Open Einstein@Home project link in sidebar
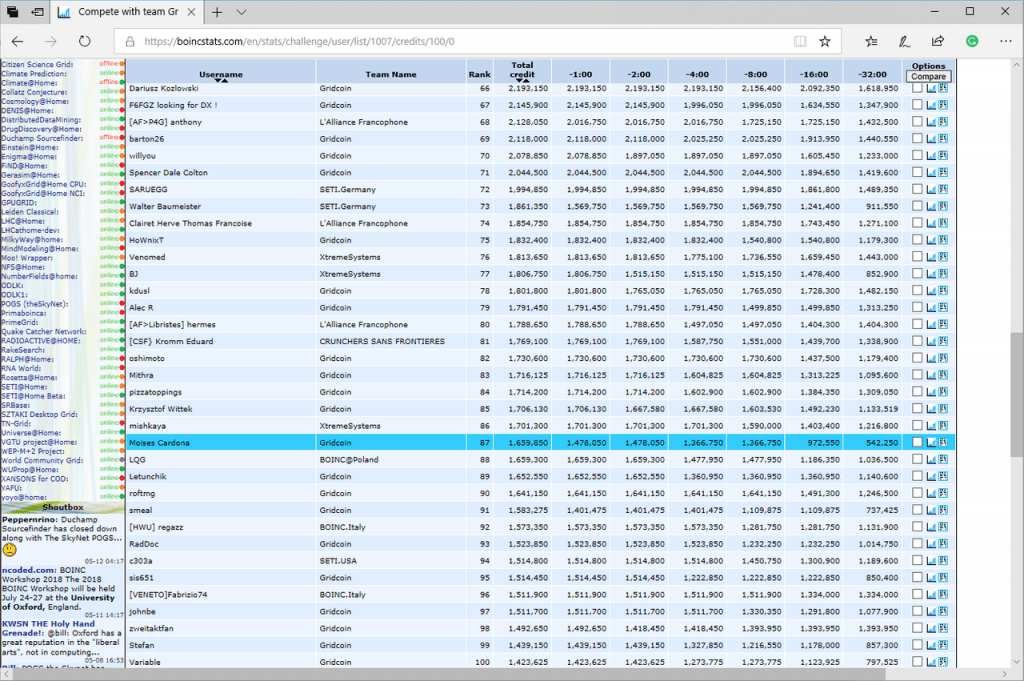 29,148
